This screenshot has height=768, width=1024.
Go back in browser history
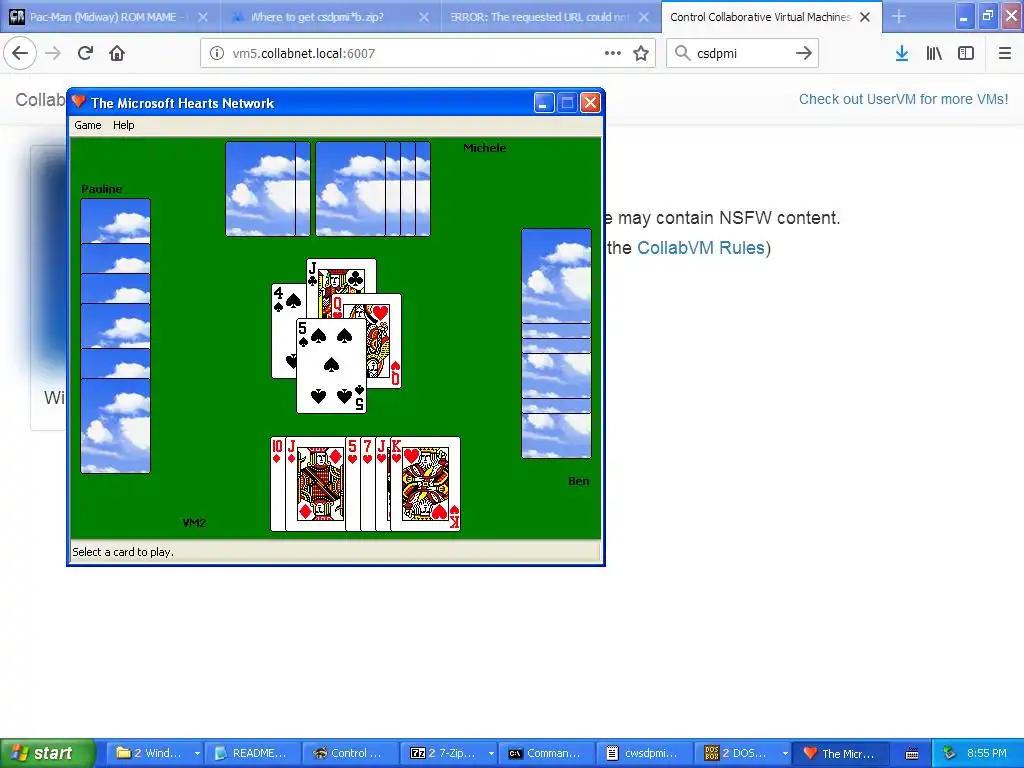coord(20,54)
